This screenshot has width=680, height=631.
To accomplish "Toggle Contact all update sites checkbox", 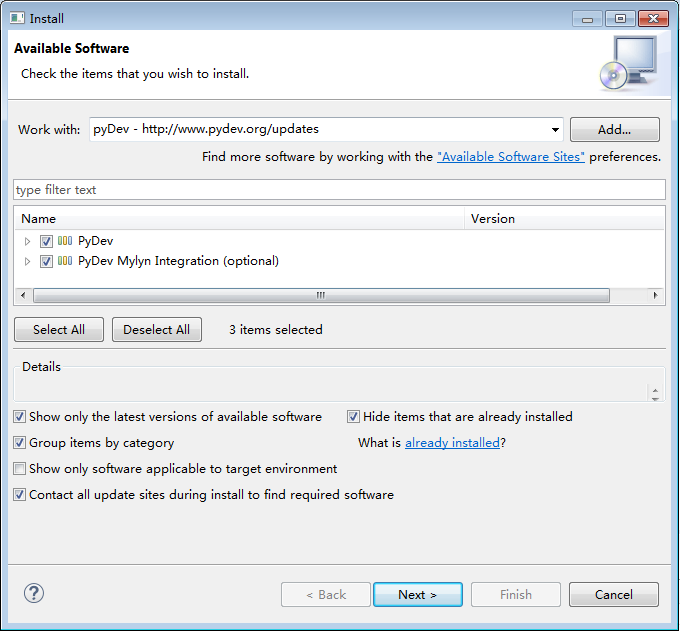I will coord(19,495).
